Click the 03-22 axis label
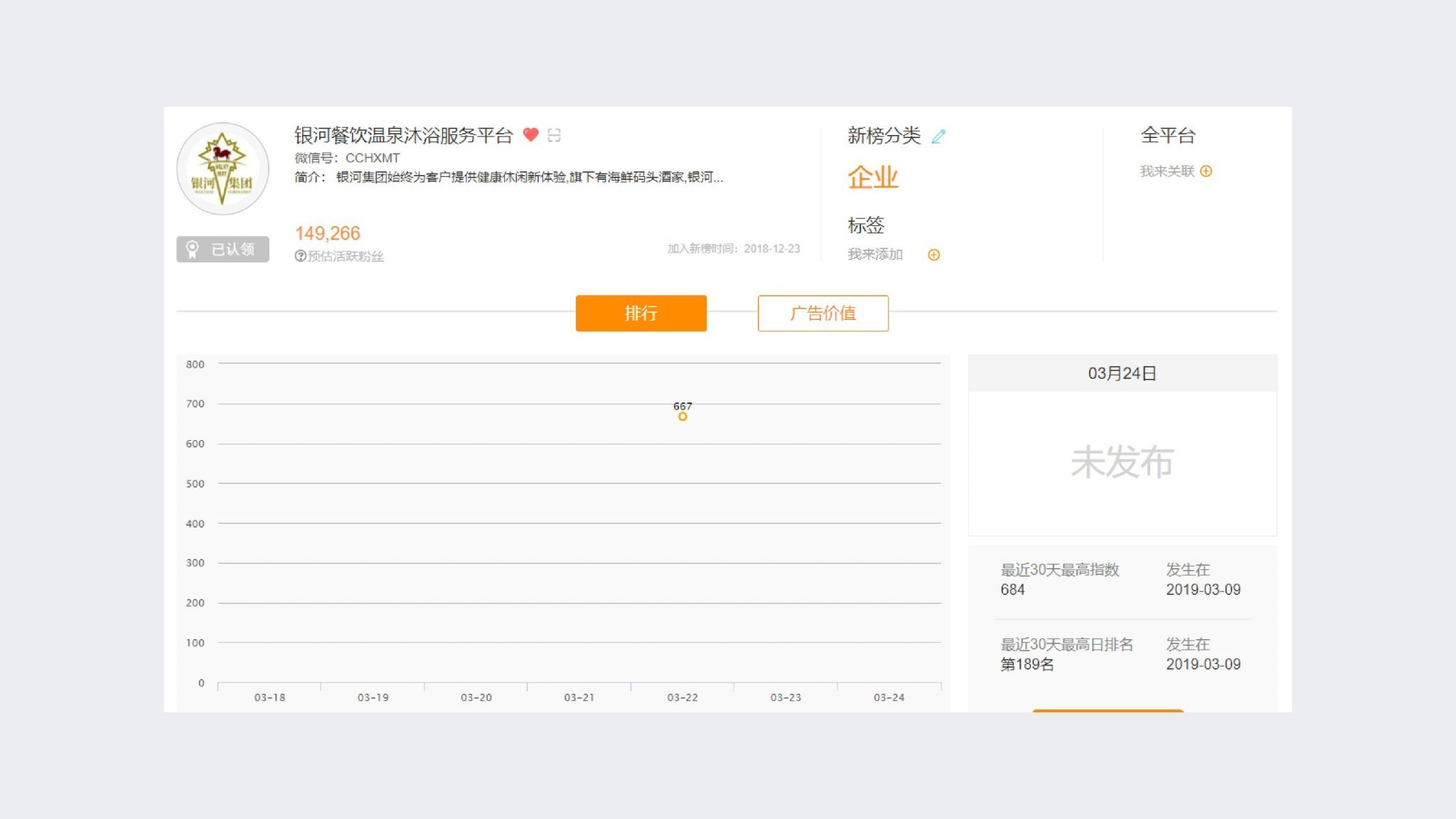1456x819 pixels. click(x=682, y=697)
